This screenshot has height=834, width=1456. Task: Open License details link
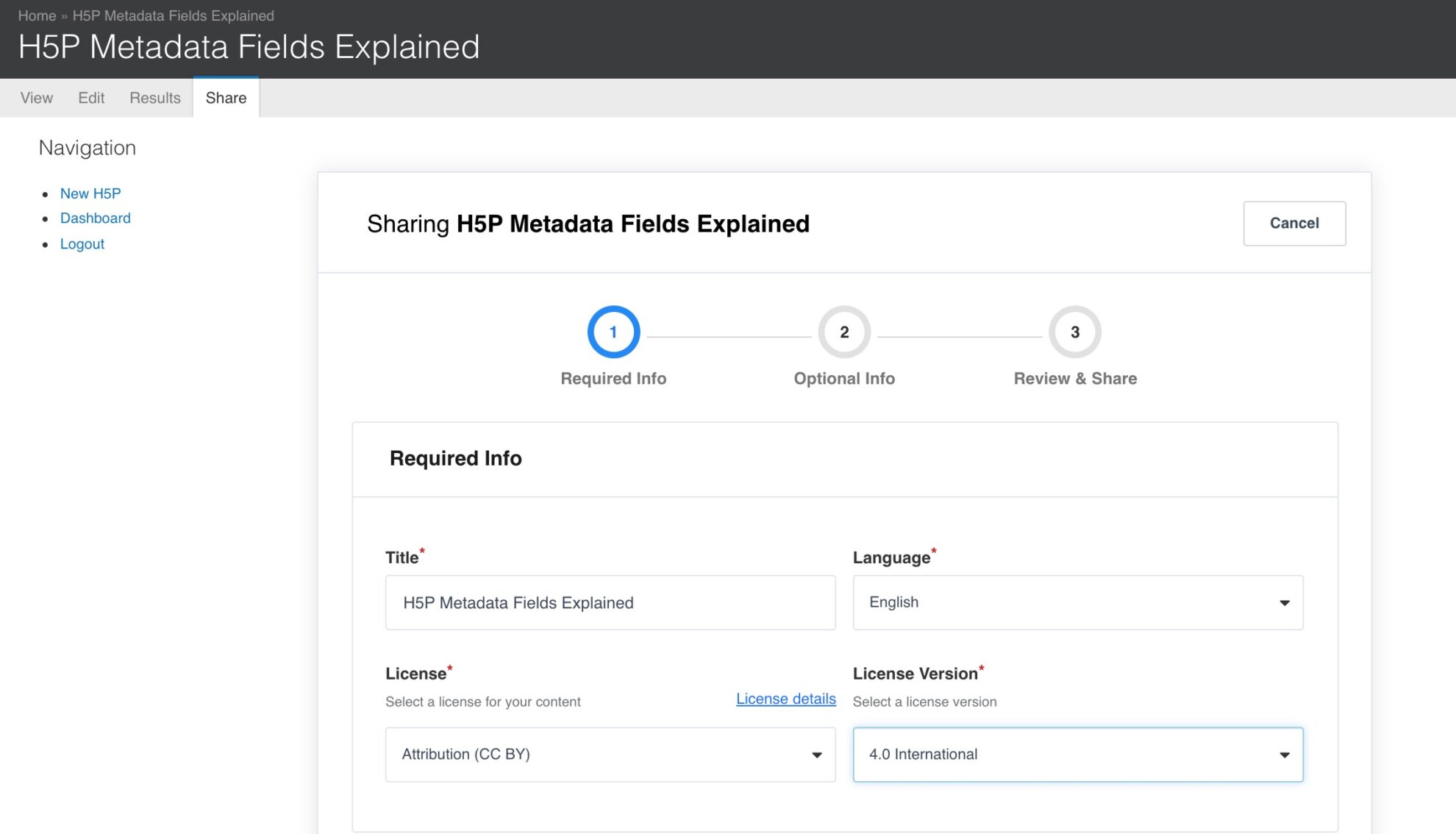[785, 699]
